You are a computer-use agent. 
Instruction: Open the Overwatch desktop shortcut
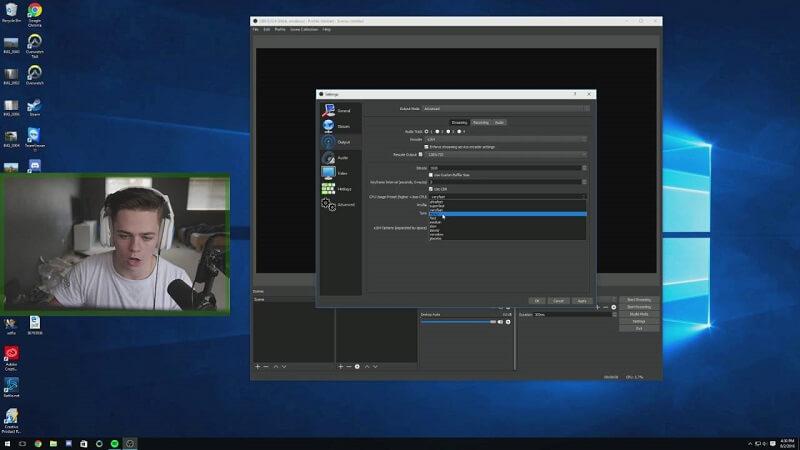(35, 76)
